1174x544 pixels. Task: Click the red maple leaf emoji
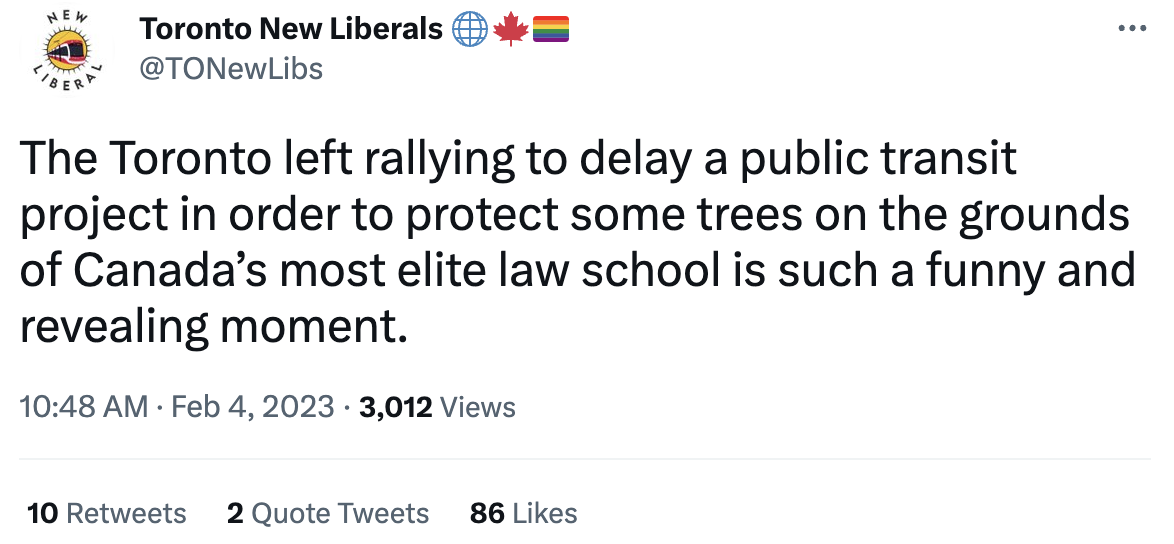click(x=510, y=30)
